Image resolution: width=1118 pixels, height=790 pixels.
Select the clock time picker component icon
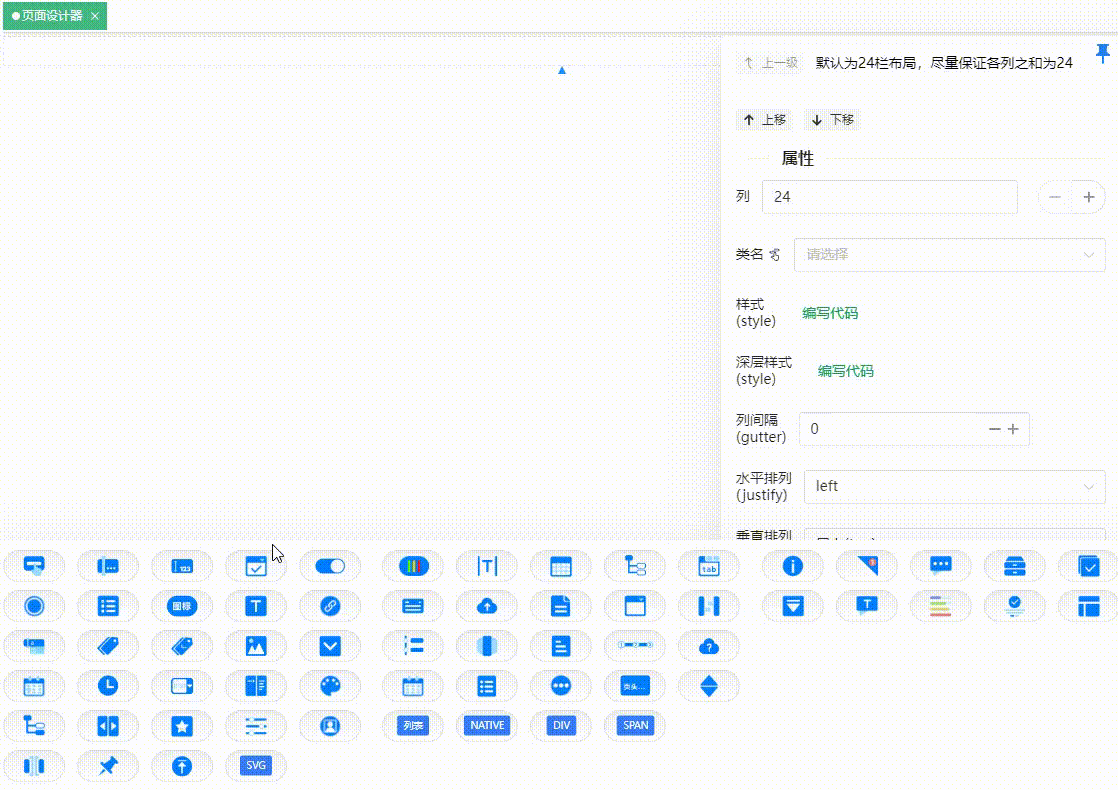pos(108,686)
